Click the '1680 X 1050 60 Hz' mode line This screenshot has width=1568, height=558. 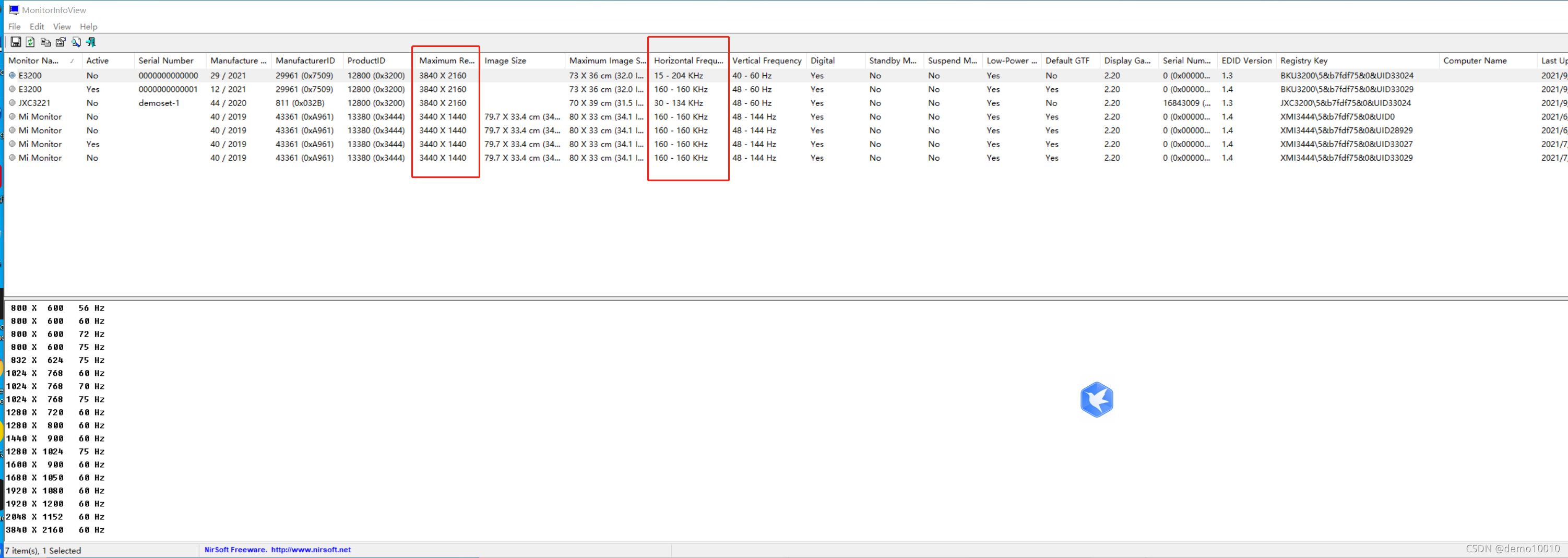(x=55, y=478)
